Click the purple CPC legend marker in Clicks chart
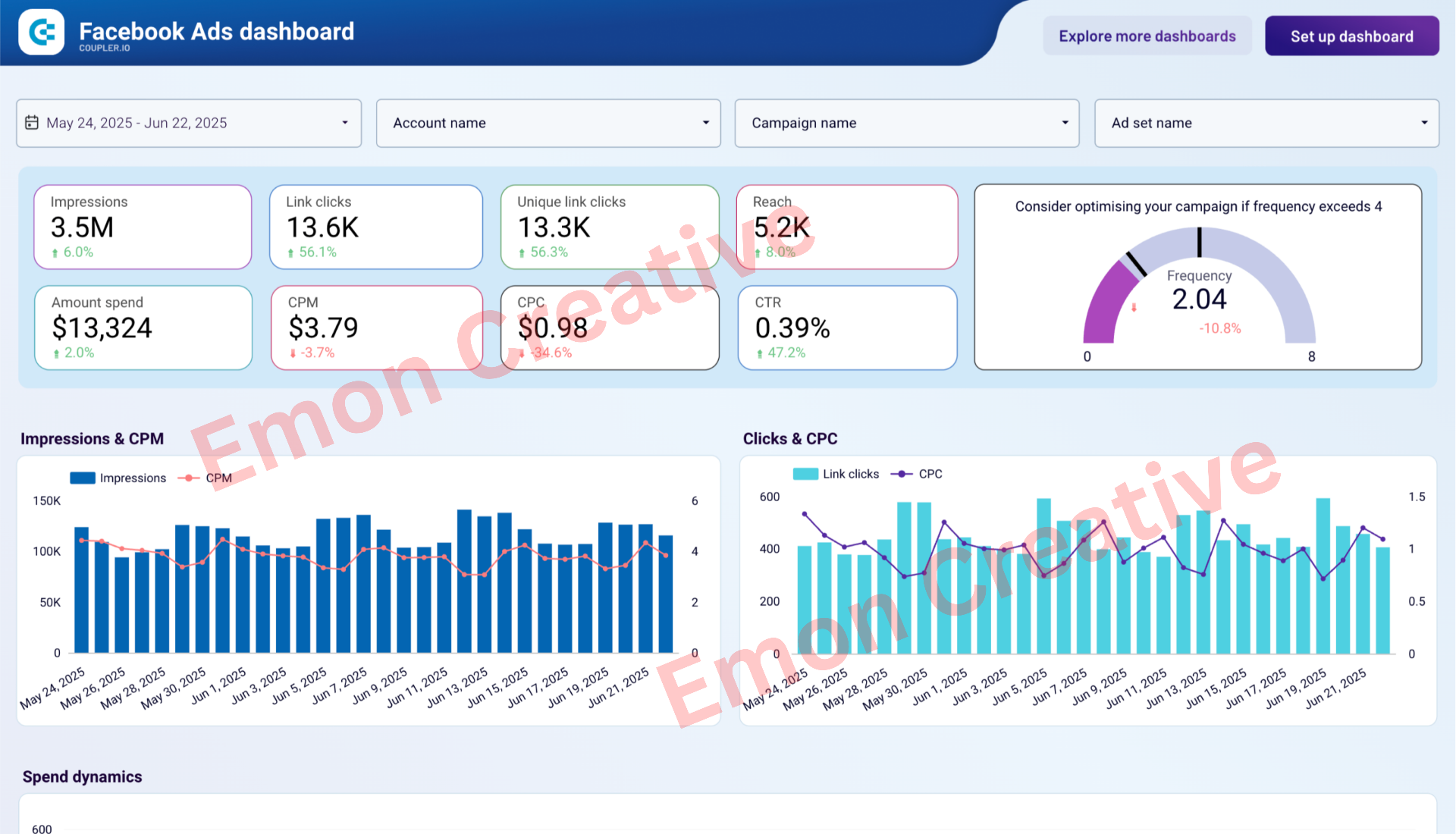Screen dimensions: 1456x834 (x=902, y=474)
